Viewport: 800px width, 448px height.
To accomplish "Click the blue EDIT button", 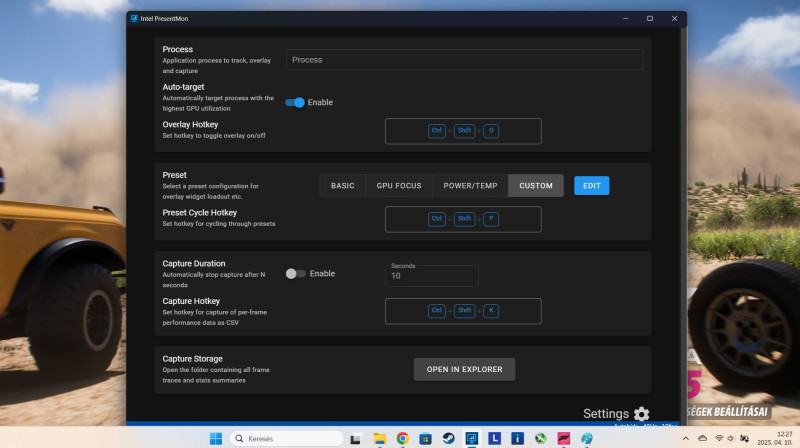I will pos(591,186).
